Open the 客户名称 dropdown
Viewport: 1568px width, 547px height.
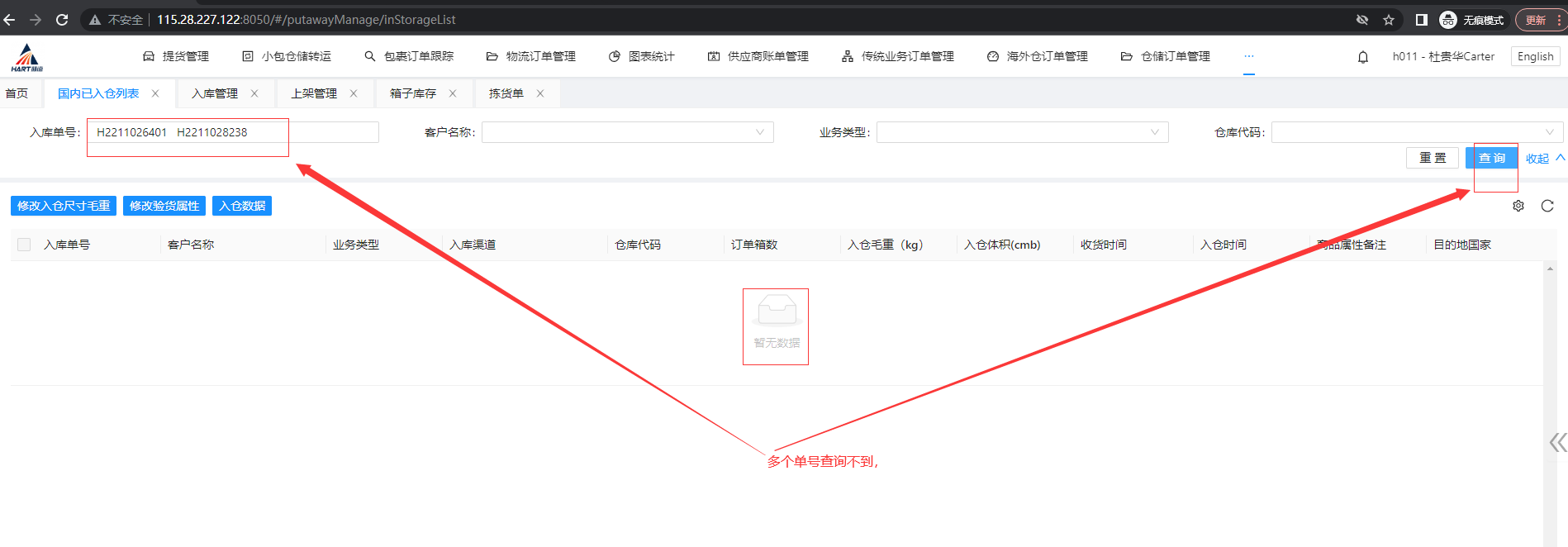[627, 132]
